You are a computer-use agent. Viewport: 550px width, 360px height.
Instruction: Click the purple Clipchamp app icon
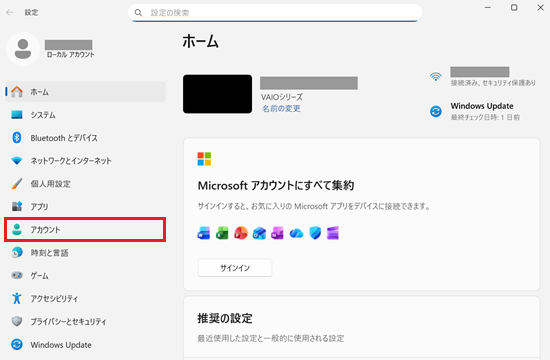(333, 233)
